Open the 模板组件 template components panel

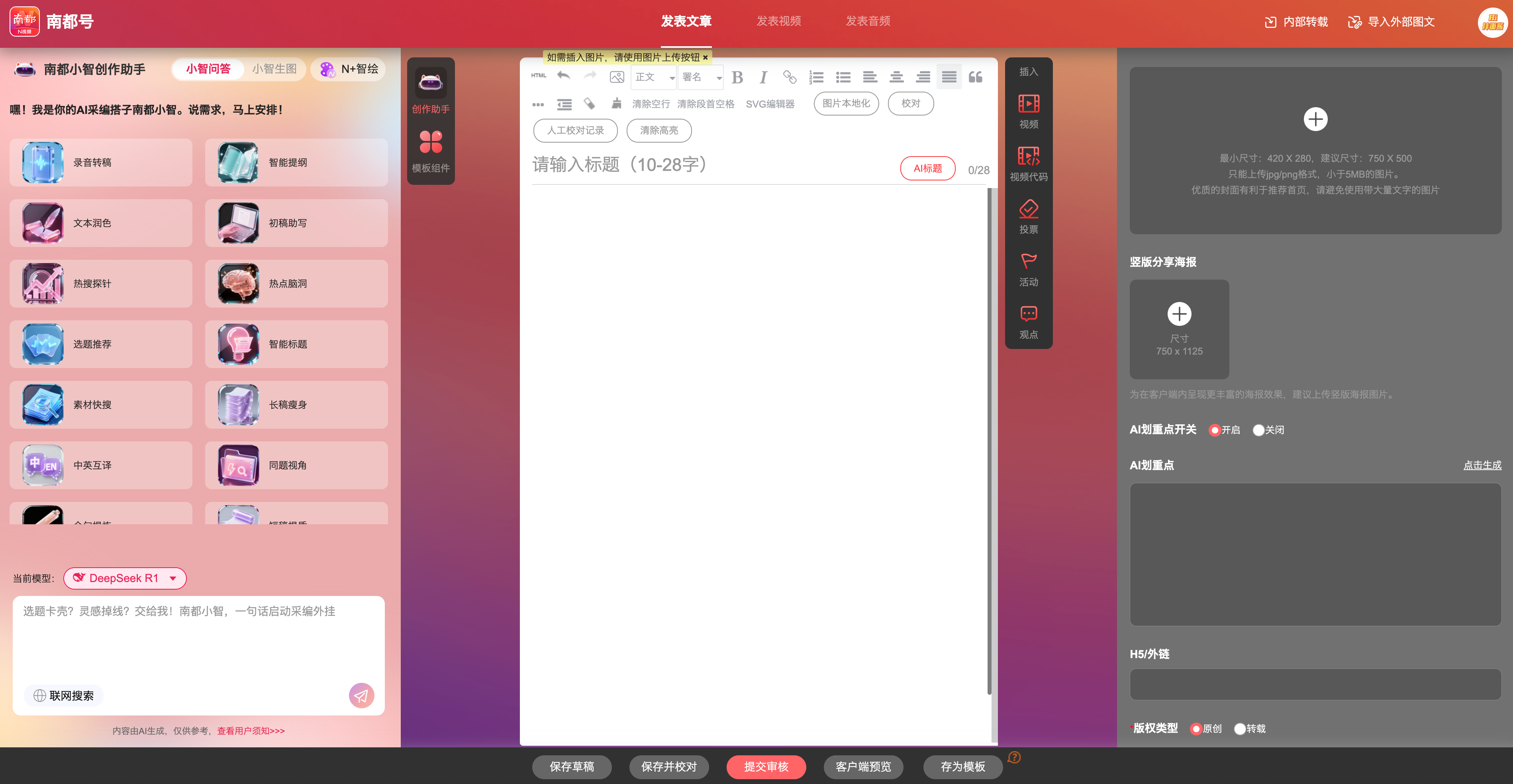pos(431,151)
